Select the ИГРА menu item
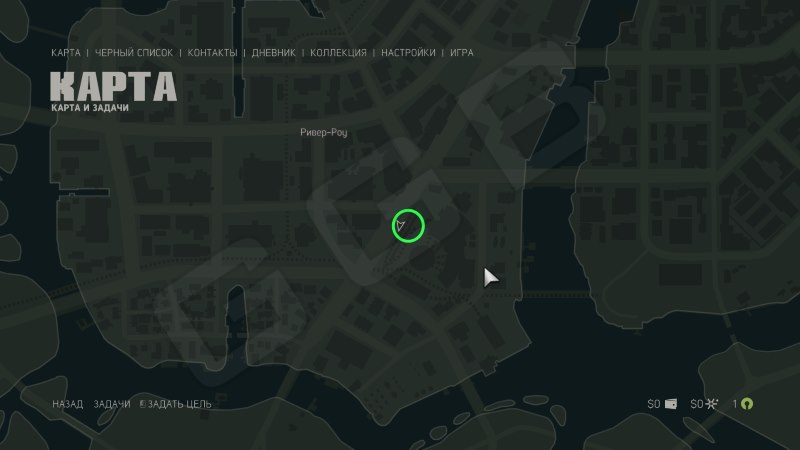800x450 pixels. 462,53
